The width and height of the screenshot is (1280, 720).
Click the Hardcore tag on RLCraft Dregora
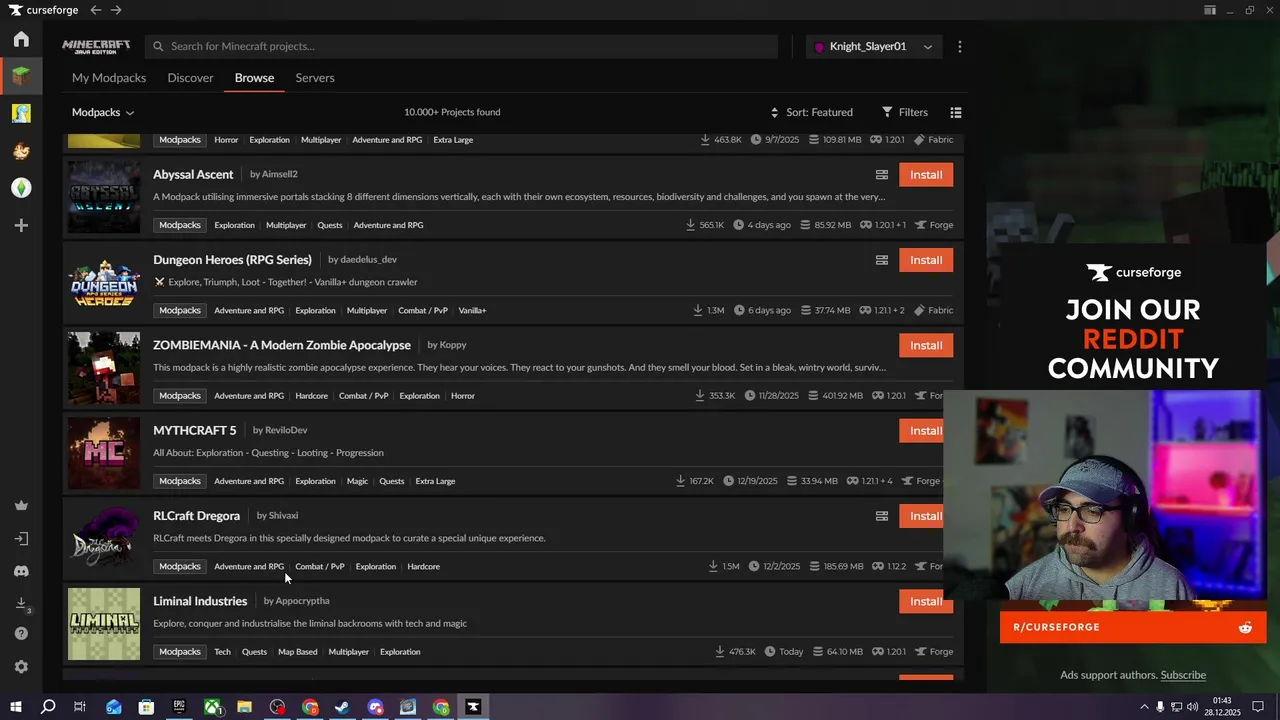click(423, 566)
